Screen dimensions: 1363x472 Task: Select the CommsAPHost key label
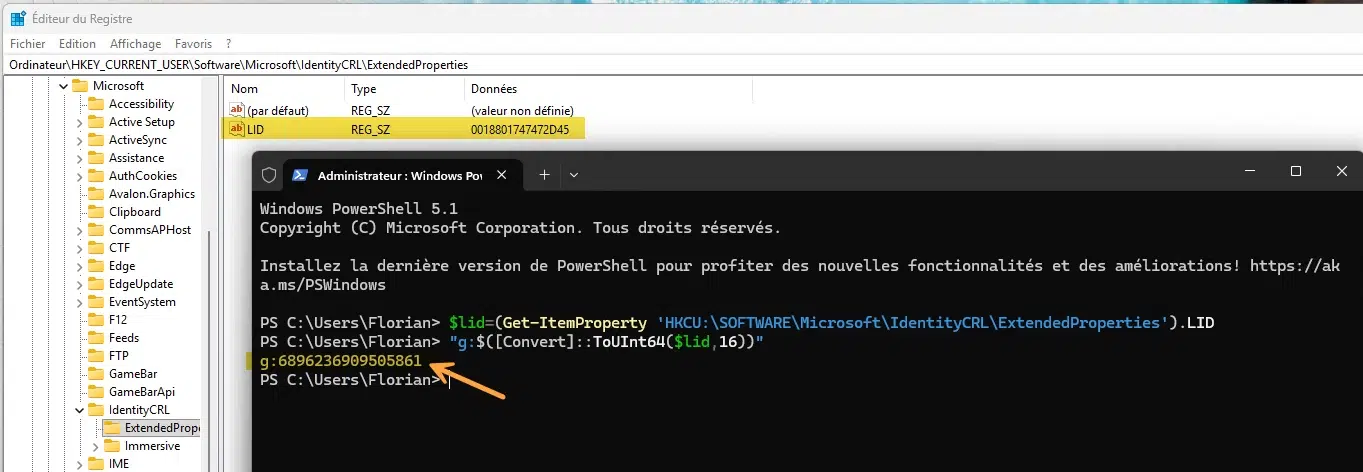point(150,230)
